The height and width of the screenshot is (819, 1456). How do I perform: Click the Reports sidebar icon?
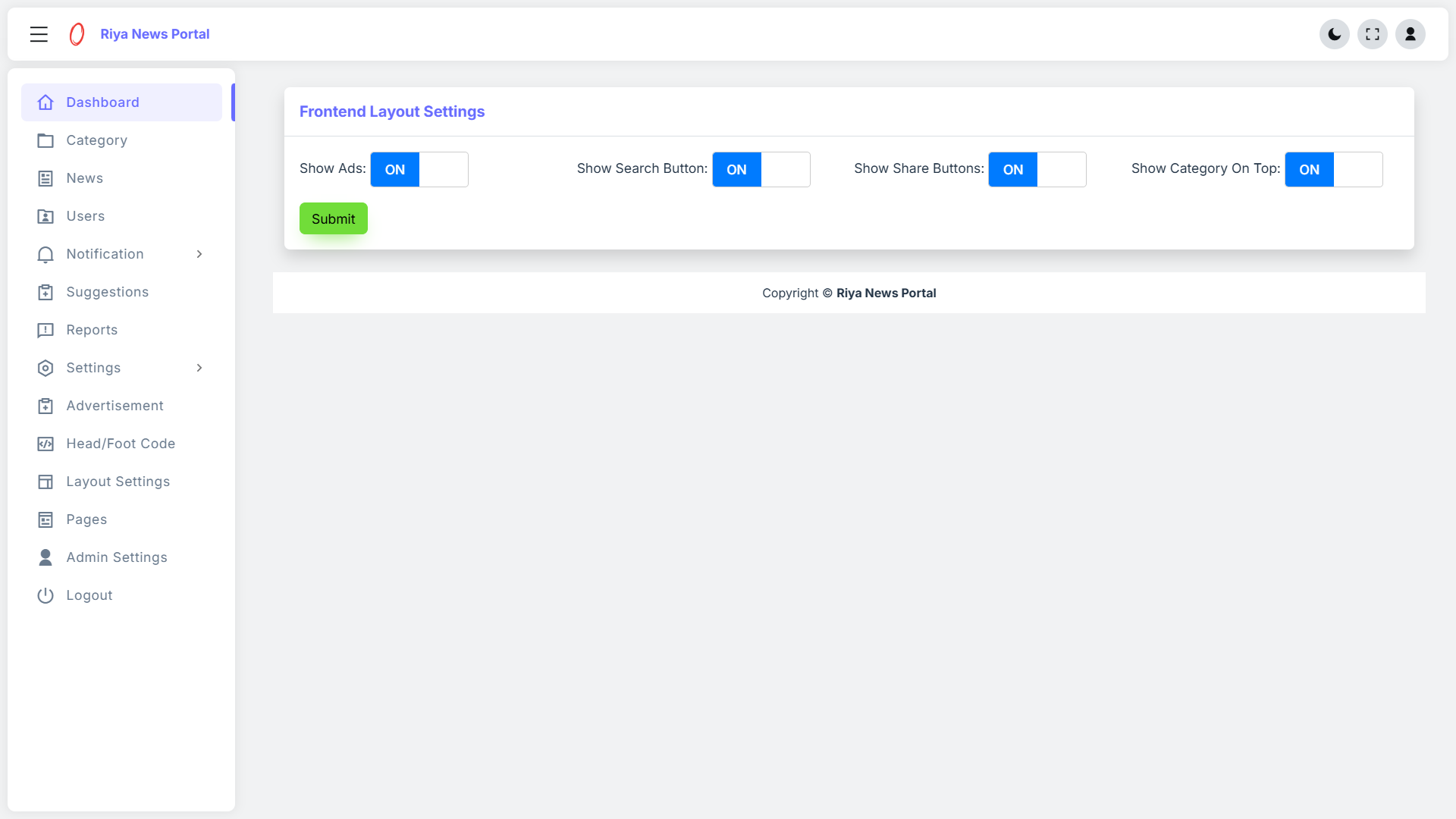(x=45, y=330)
